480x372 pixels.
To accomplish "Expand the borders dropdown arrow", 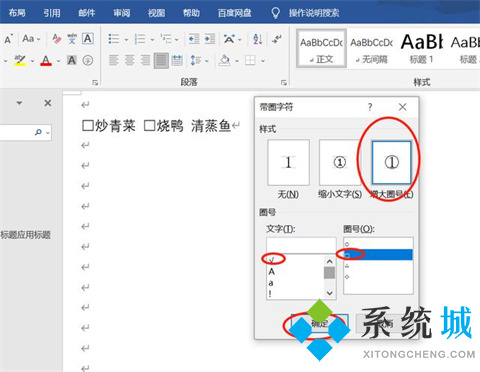I will click(263, 61).
